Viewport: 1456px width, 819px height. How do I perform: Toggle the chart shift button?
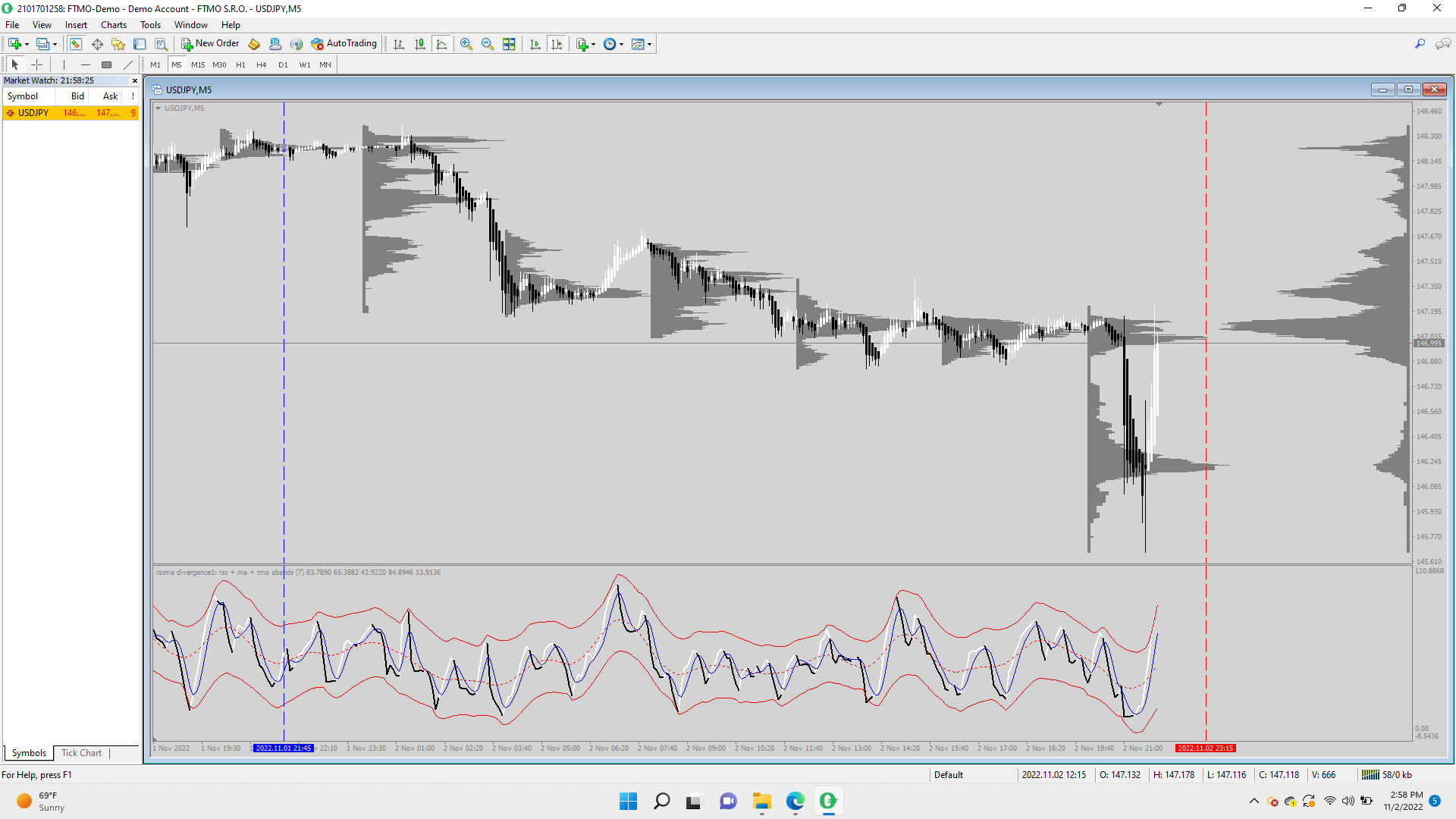[x=557, y=44]
